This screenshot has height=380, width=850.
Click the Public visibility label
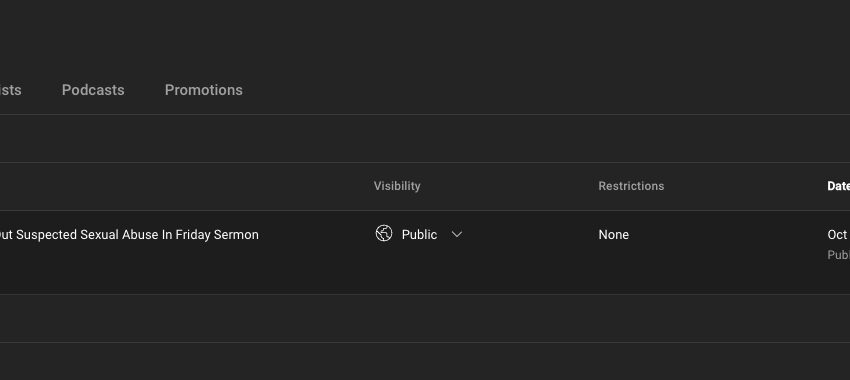tap(419, 235)
